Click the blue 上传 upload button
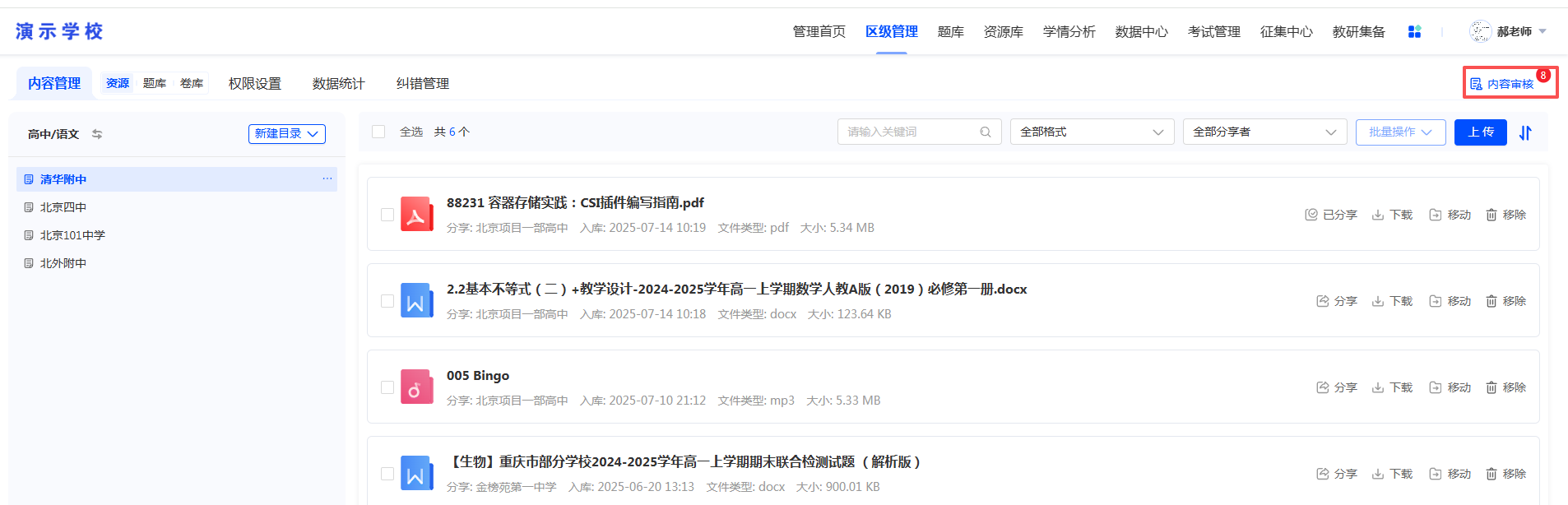Viewport: 1568px width, 505px height. 1481,132
